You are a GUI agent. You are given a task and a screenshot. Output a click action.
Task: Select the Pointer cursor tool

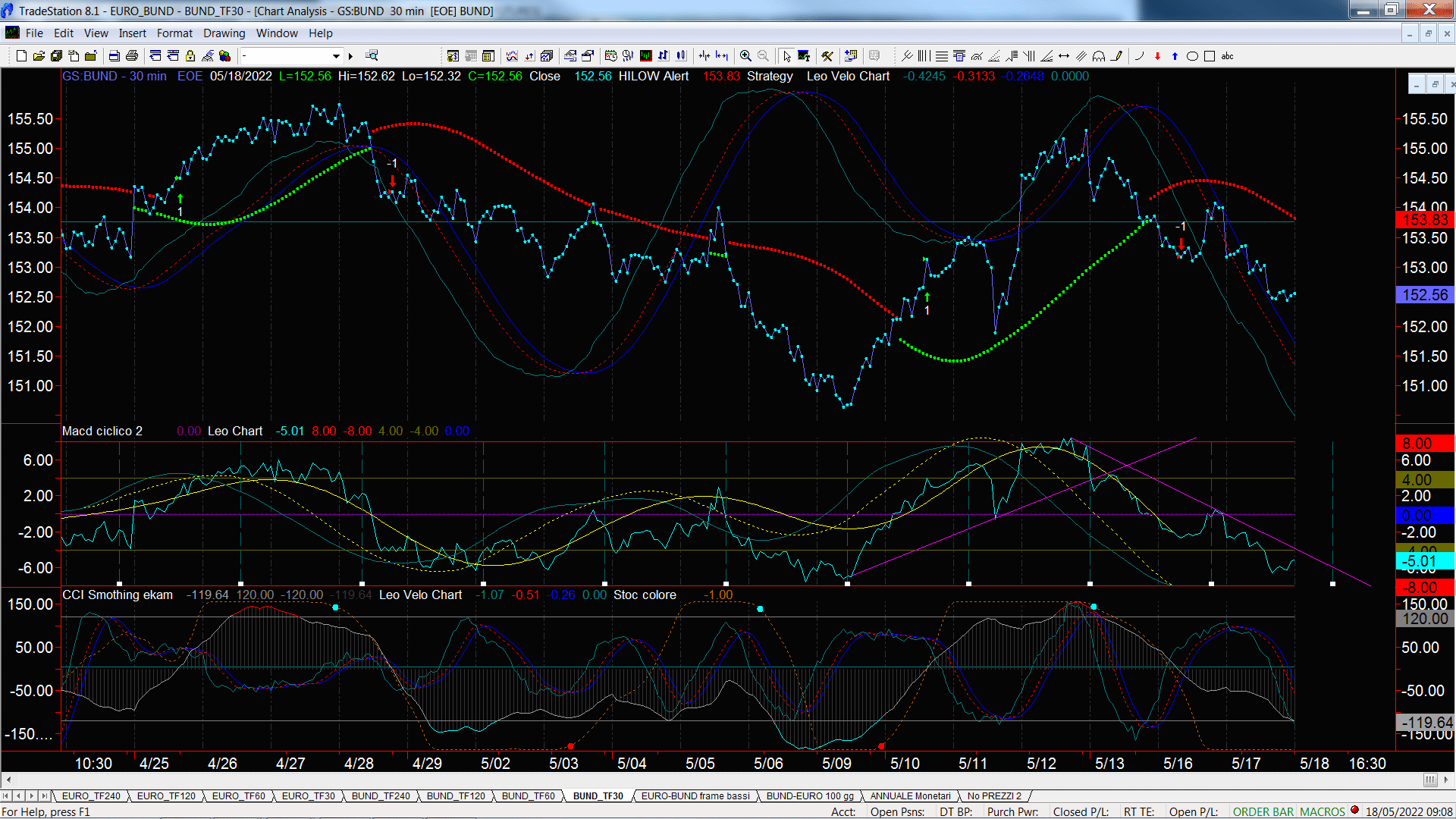coord(786,55)
